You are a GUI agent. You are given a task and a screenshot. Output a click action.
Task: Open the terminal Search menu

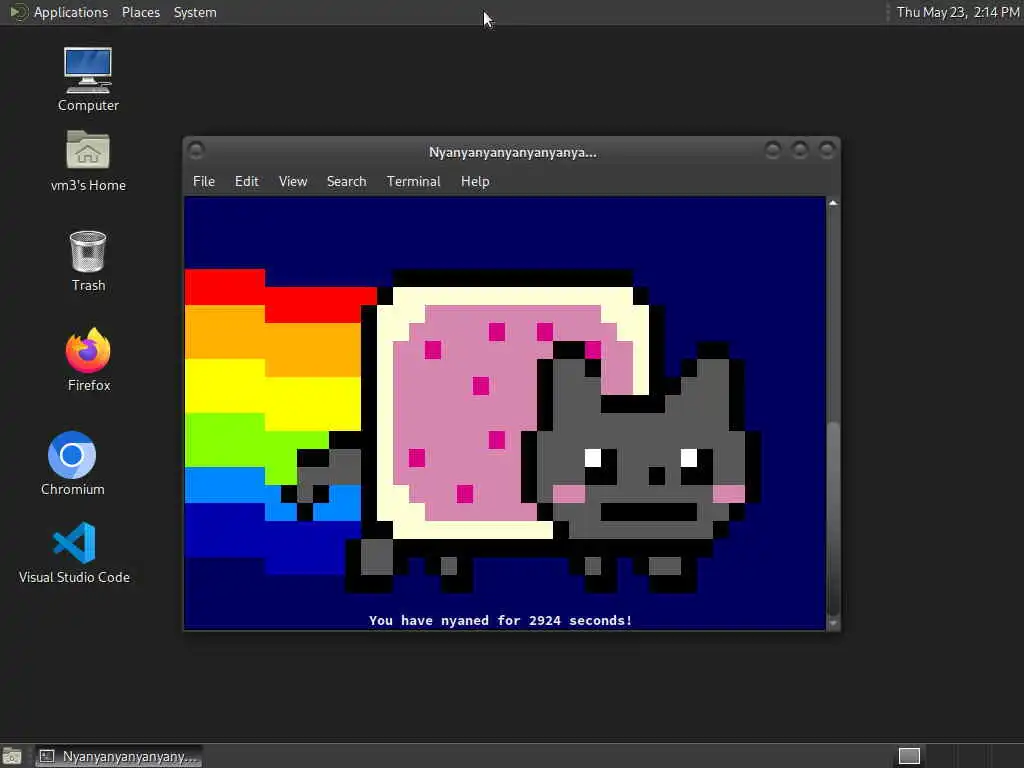[346, 182]
